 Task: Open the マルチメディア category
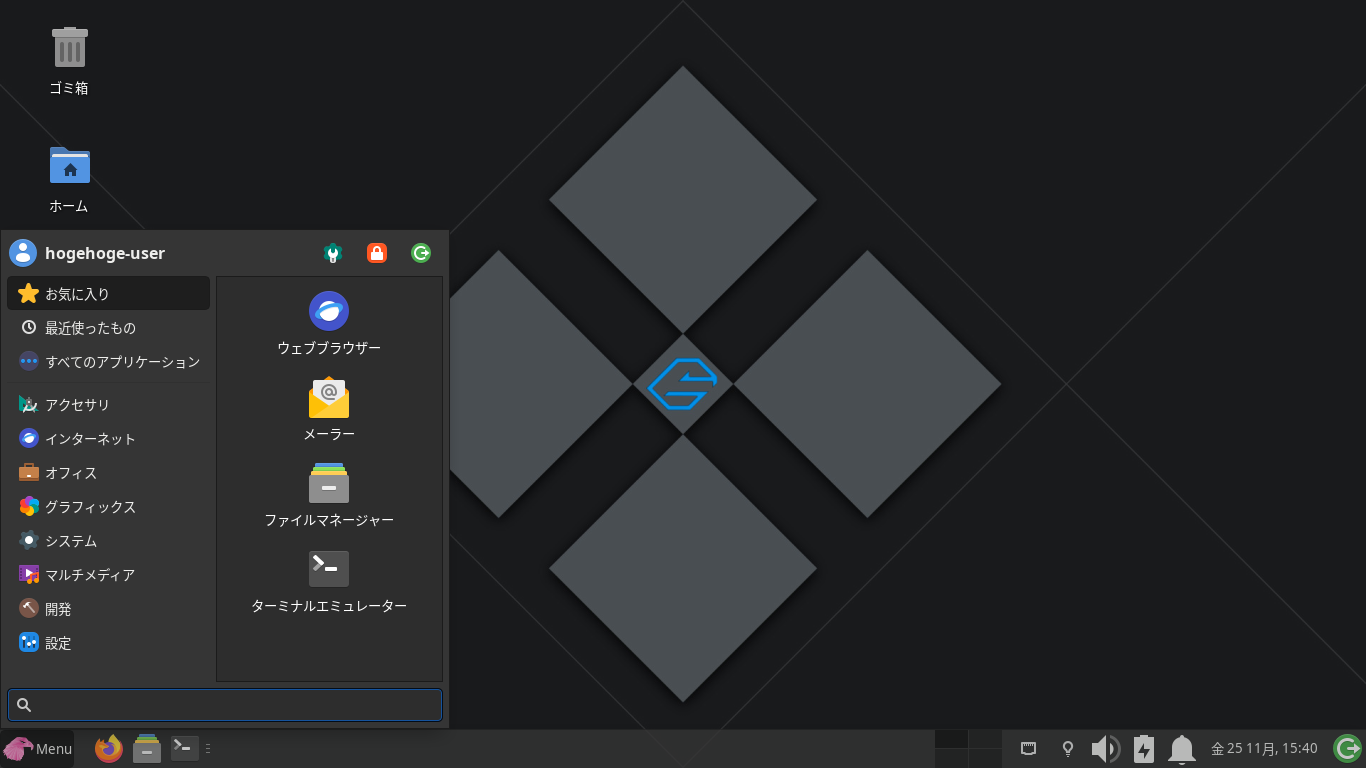(x=109, y=575)
